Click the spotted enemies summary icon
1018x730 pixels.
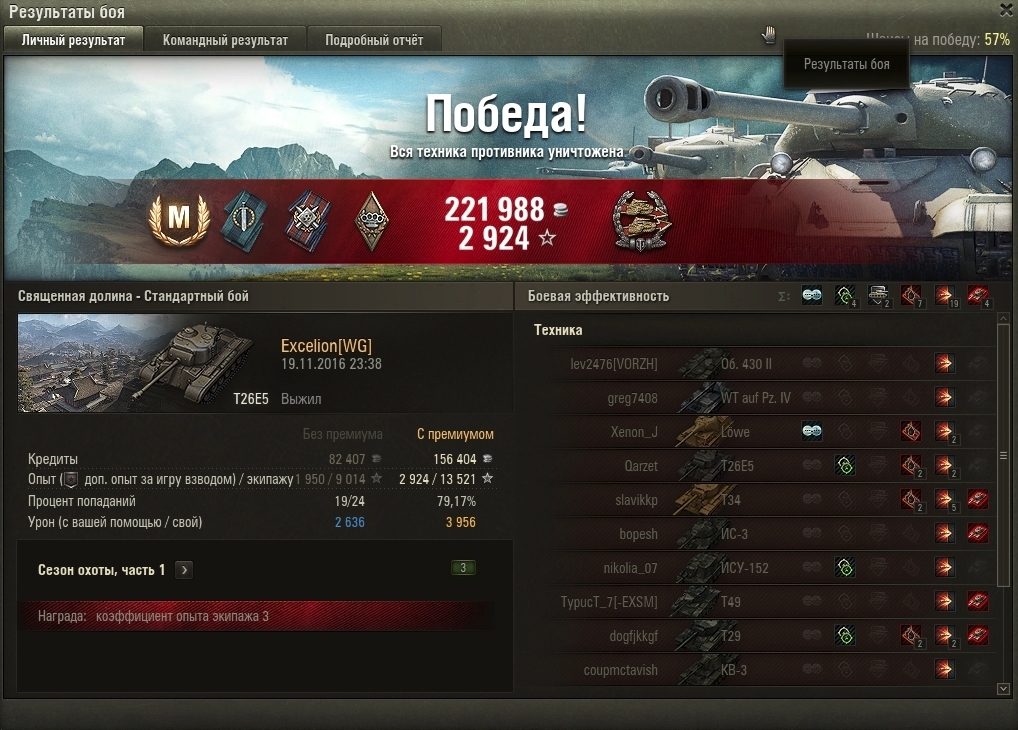click(812, 296)
